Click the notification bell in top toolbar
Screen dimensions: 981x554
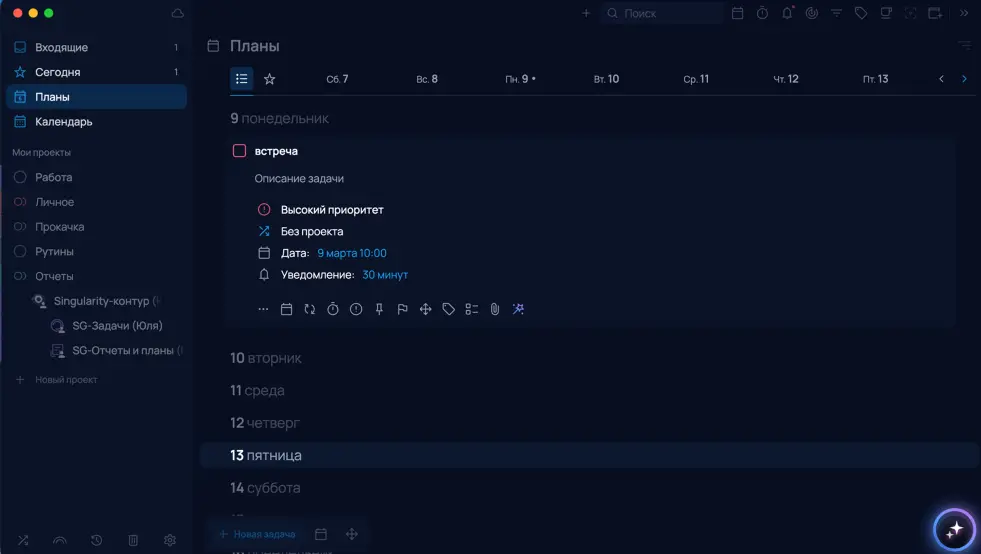787,13
